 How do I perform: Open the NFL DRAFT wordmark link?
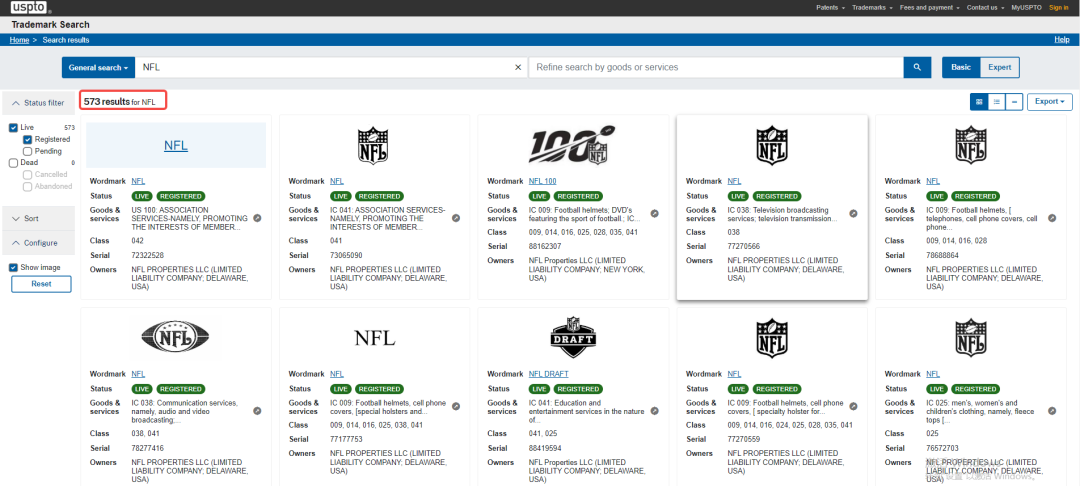coord(548,374)
